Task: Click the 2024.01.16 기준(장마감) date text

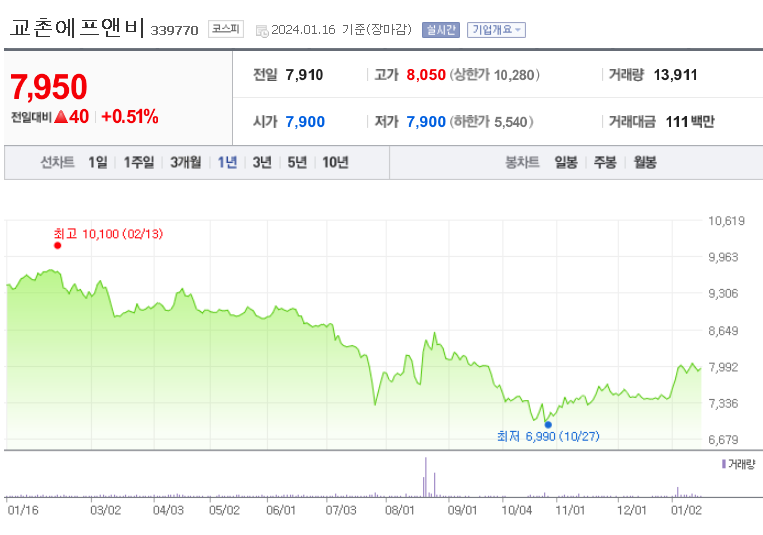Action: (341, 30)
